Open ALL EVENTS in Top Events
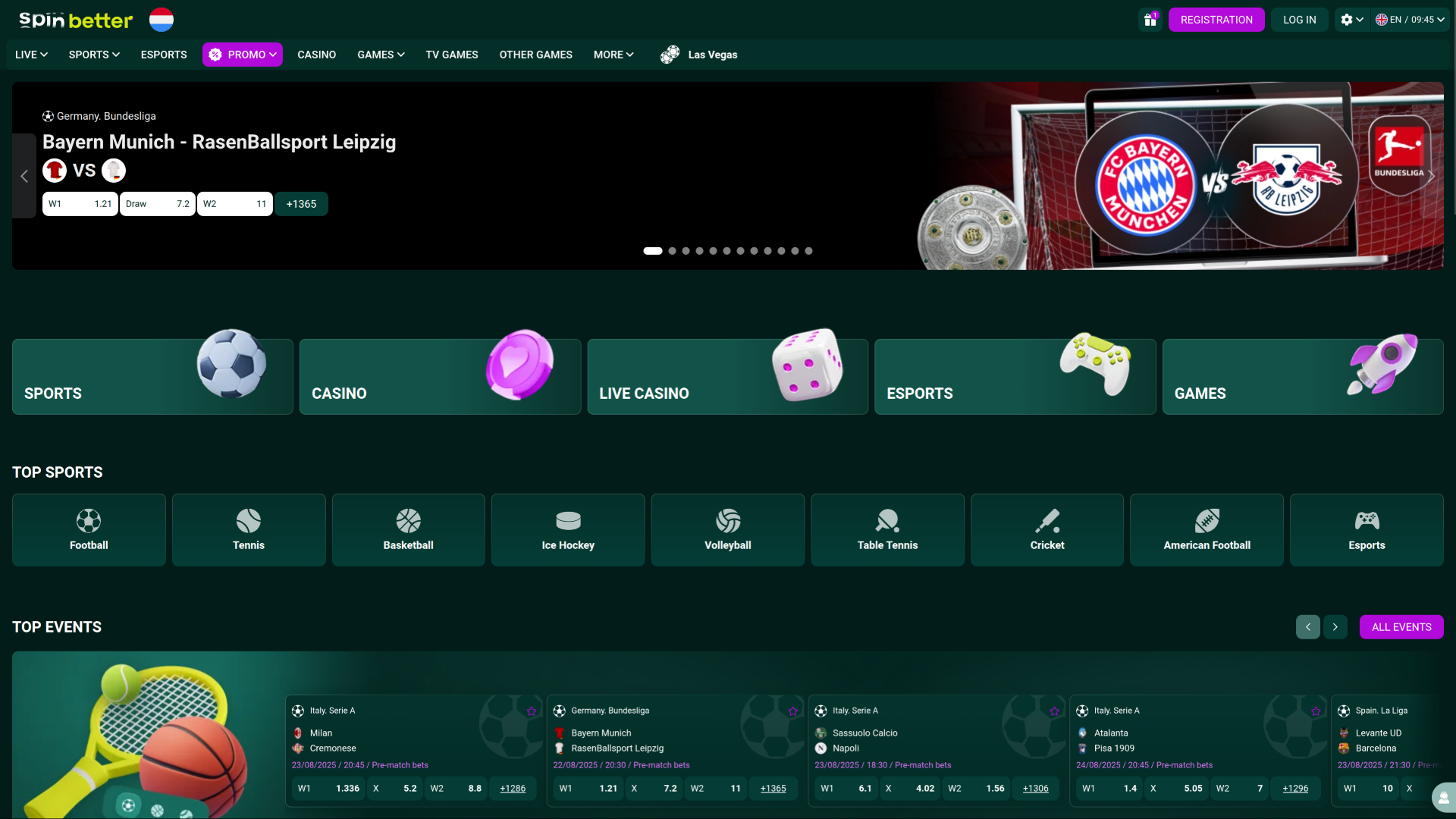This screenshot has width=1456, height=819. (x=1401, y=626)
